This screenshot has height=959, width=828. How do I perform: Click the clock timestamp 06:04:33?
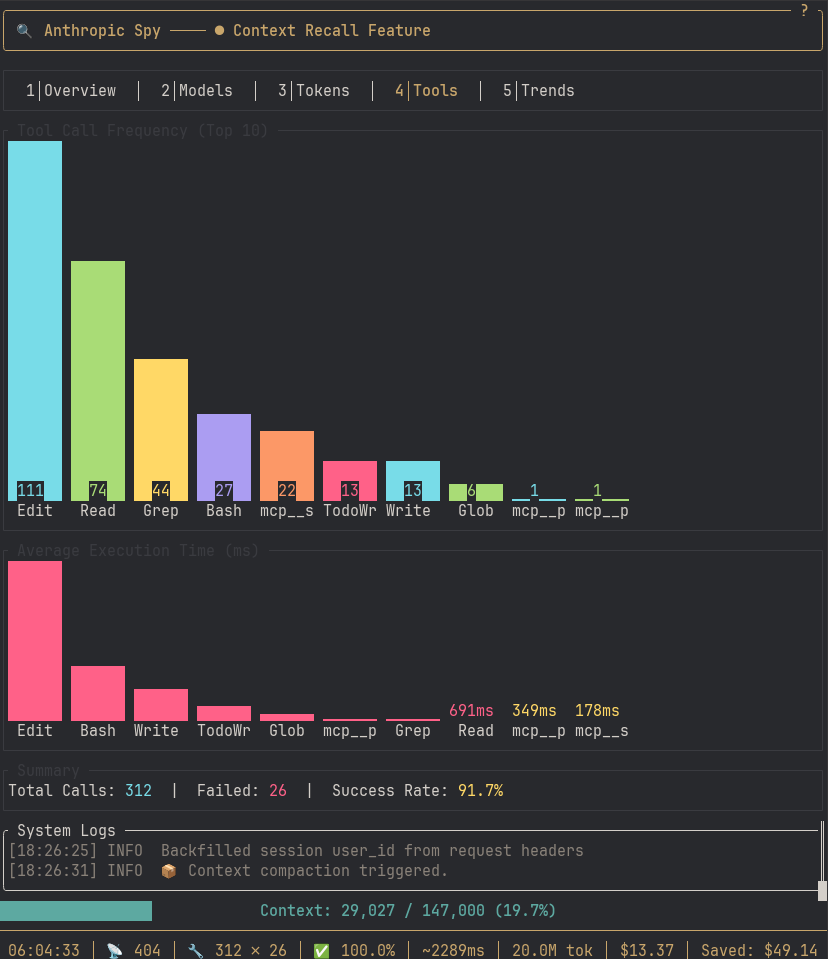tap(44, 950)
